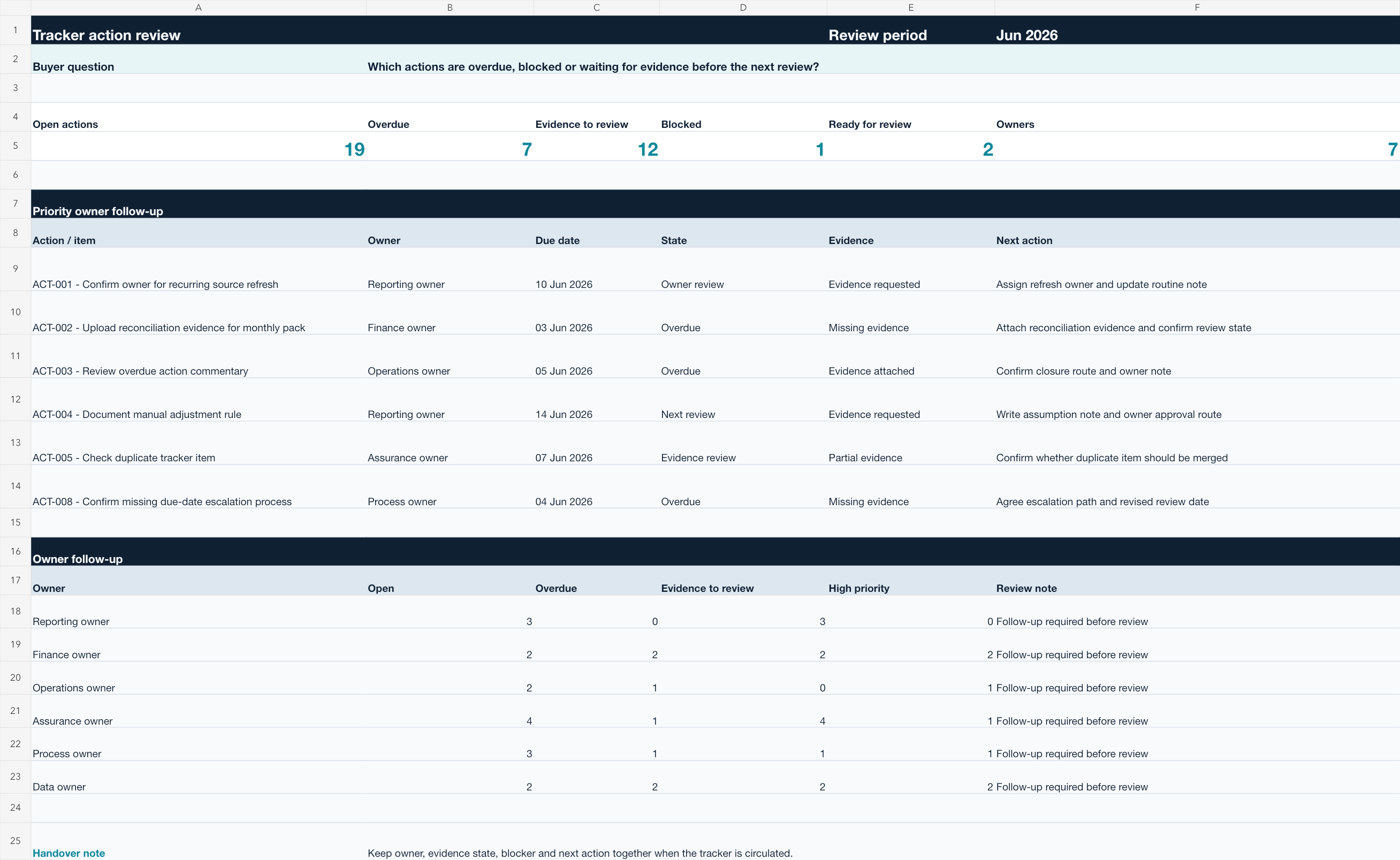Click the 'Review note' column heading
Image resolution: width=1400 pixels, height=860 pixels.
[1026, 588]
